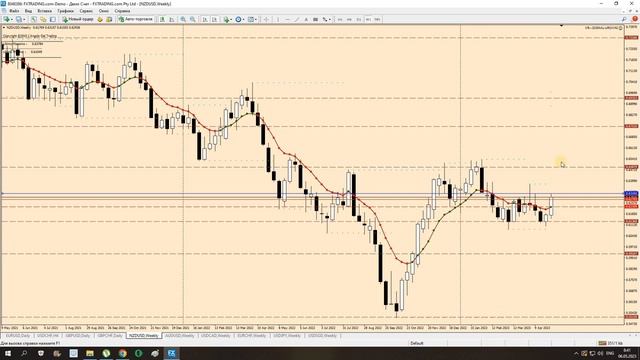Open the Вид menu
Viewport: 640px width, 360px height.
point(28,11)
